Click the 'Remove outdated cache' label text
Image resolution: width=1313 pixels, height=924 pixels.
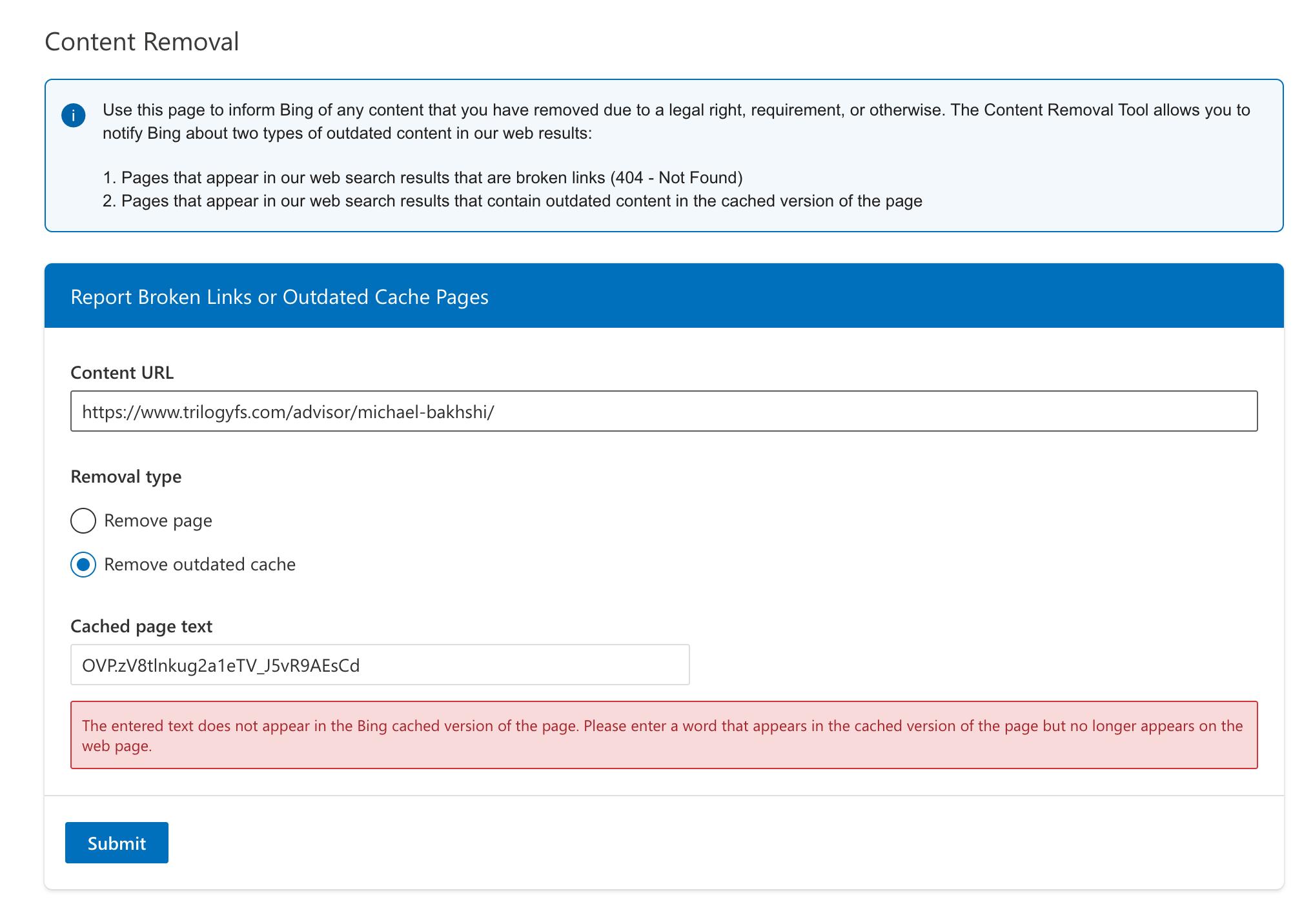199,565
